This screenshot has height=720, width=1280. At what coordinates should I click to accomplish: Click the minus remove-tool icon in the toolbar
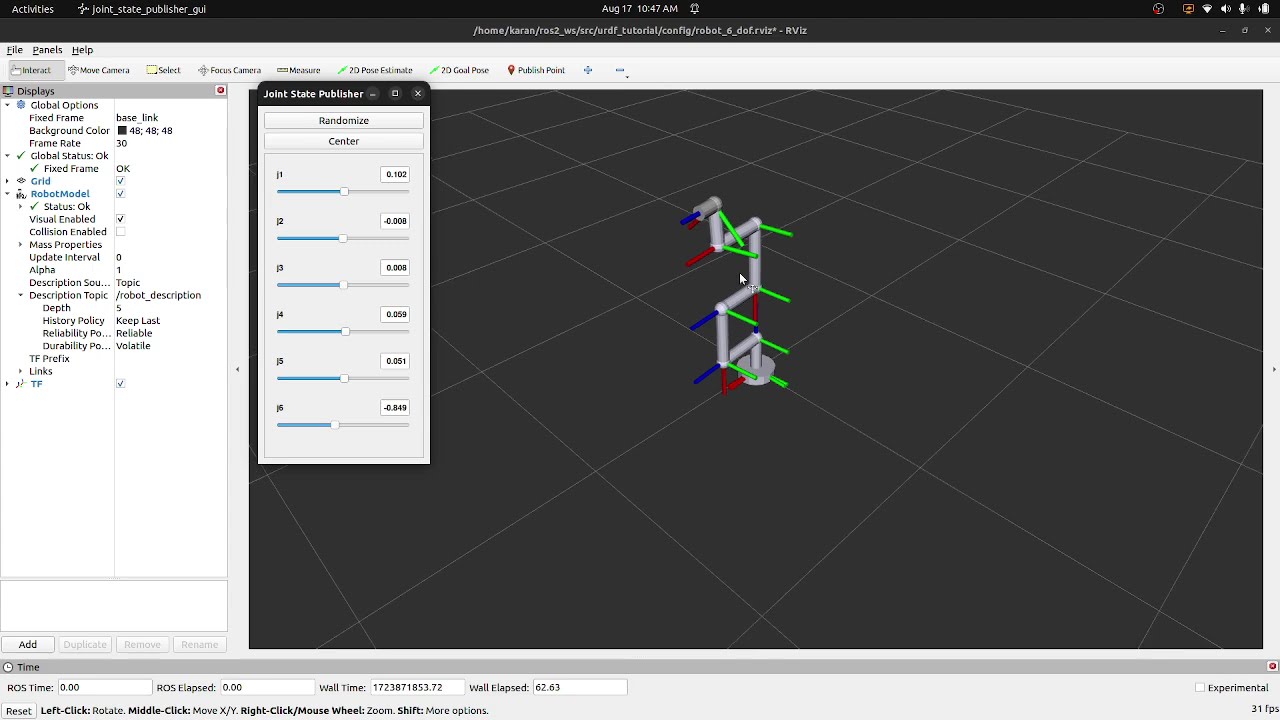click(620, 70)
